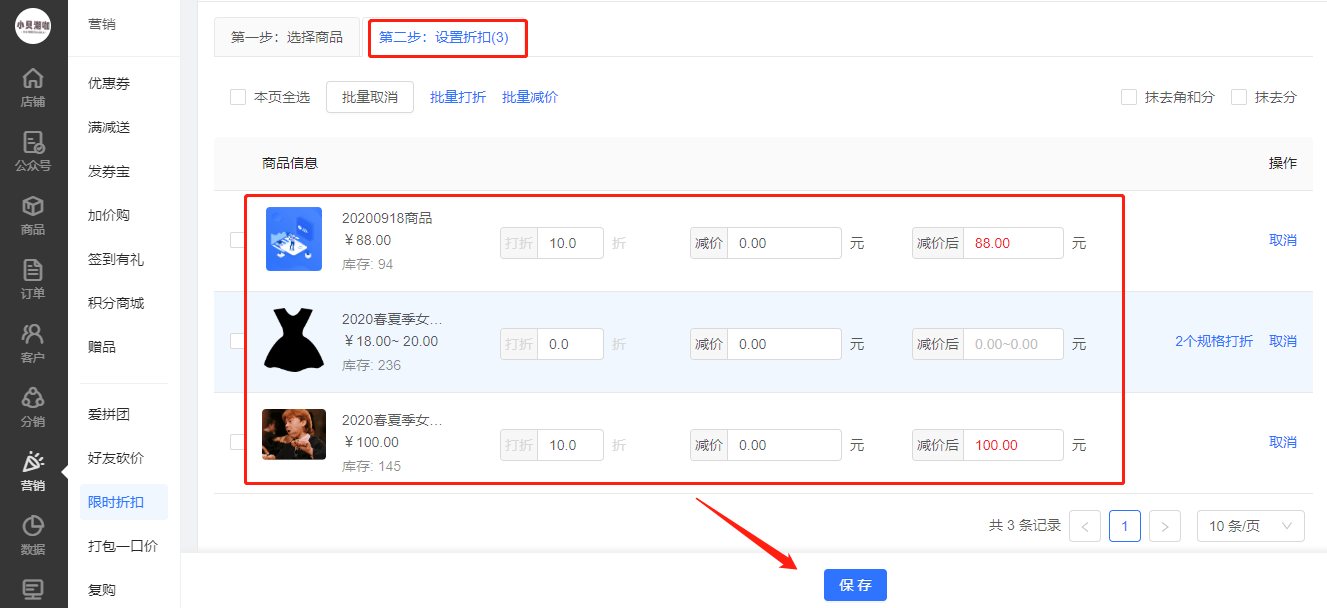1327x608 pixels.
Task: Open the 客户 section
Action: pos(33,342)
